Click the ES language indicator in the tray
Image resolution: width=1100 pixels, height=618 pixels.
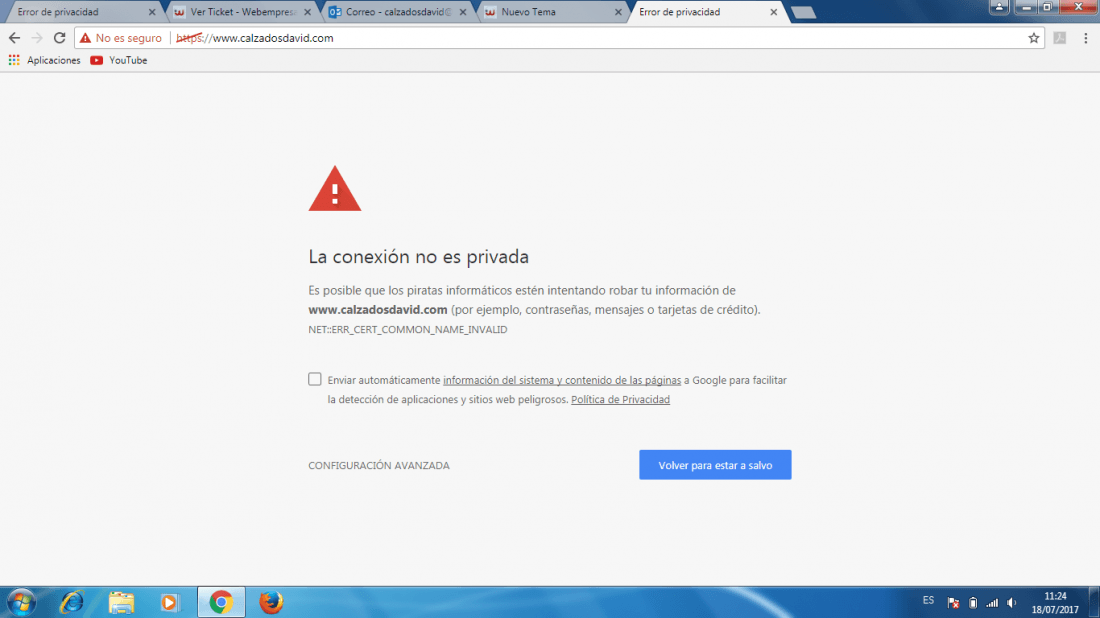pyautogui.click(x=928, y=600)
